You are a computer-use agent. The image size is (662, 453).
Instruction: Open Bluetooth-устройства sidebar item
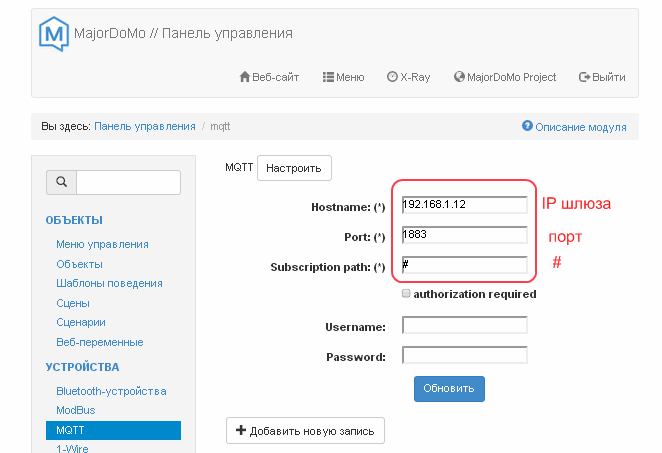tap(111, 390)
